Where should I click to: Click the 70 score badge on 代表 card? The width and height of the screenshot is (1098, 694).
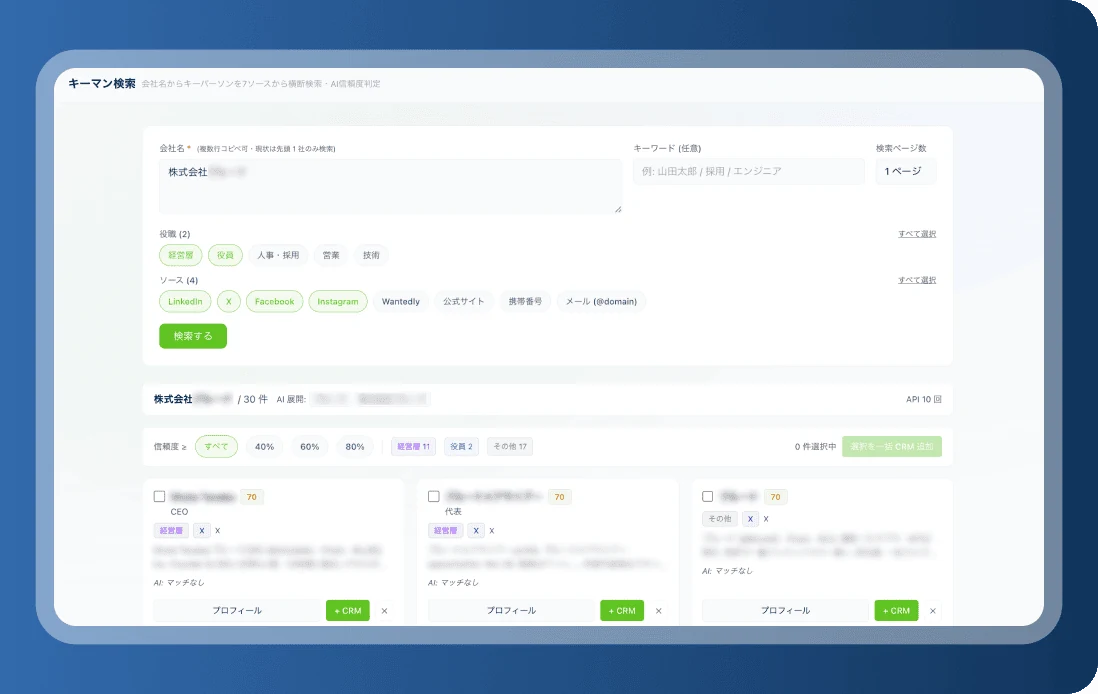tap(560, 497)
